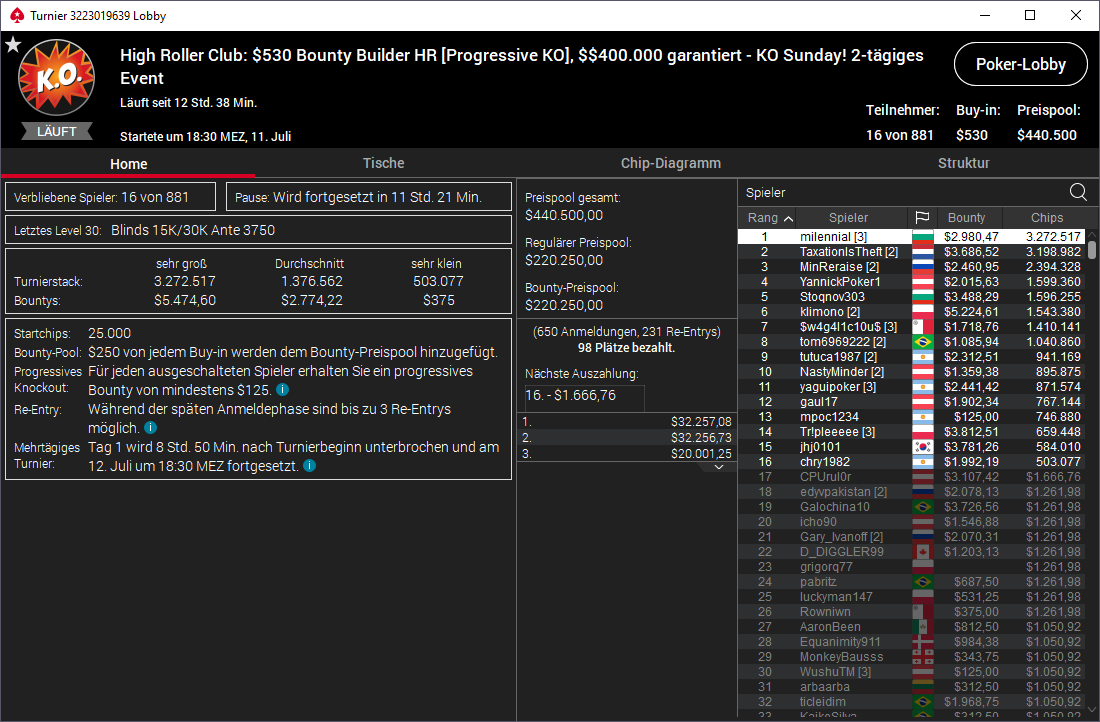1100x722 pixels.
Task: Select eliminated player AaronBeen
Action: (911, 627)
